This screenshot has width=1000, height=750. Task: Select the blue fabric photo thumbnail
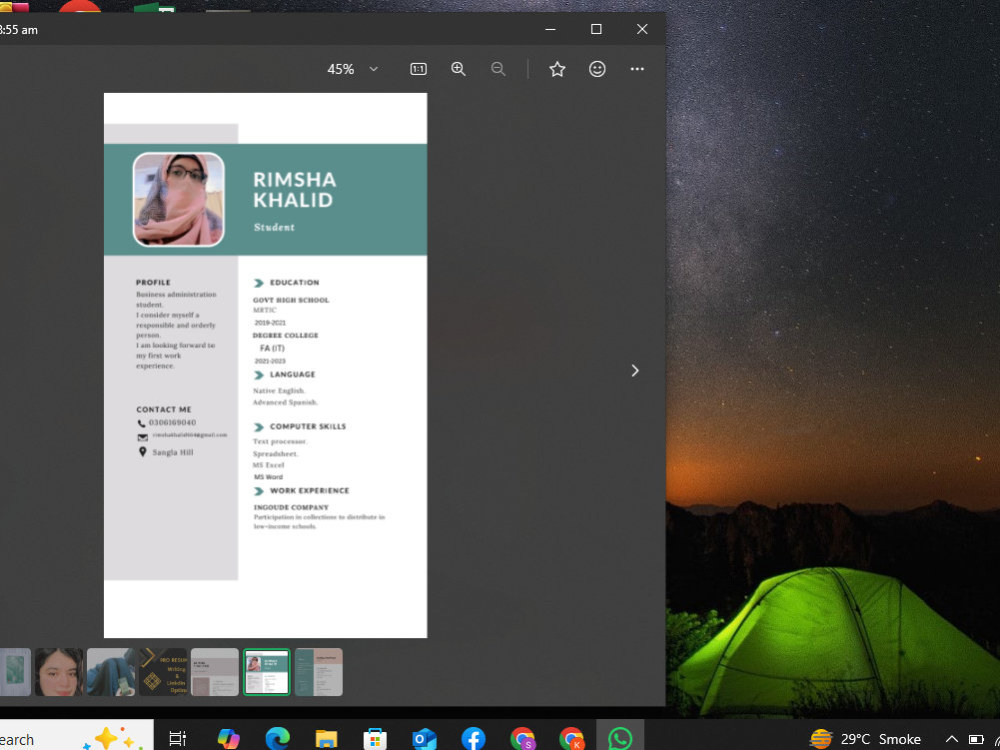(x=111, y=672)
